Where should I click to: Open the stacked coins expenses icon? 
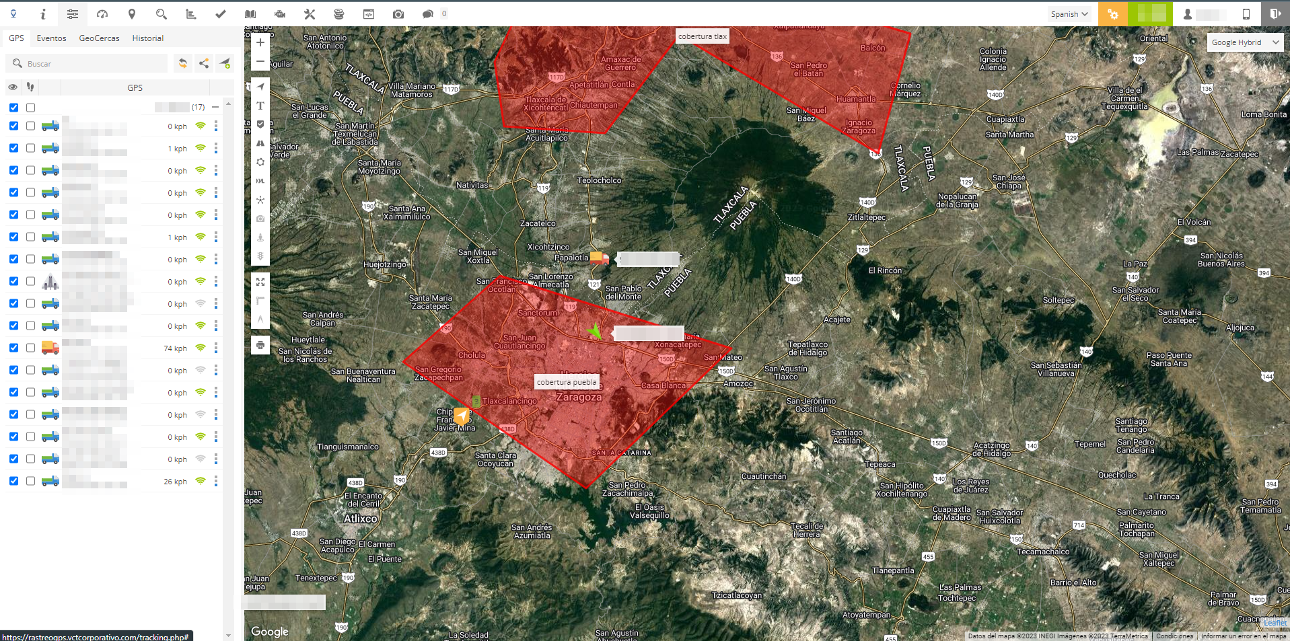pyautogui.click(x=338, y=14)
